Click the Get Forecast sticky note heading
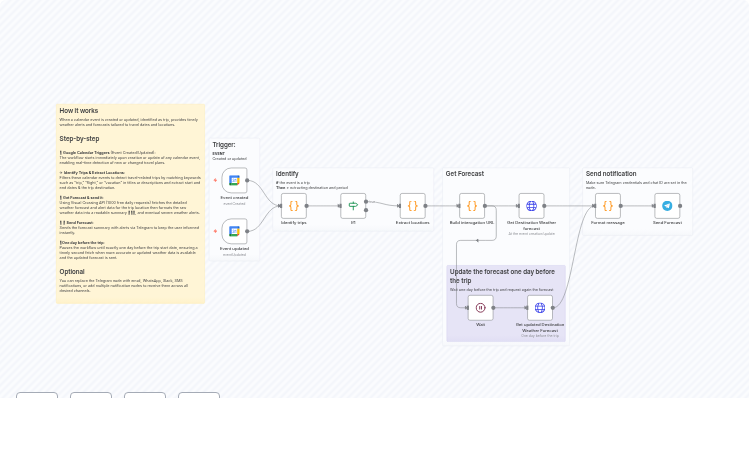 (x=465, y=174)
